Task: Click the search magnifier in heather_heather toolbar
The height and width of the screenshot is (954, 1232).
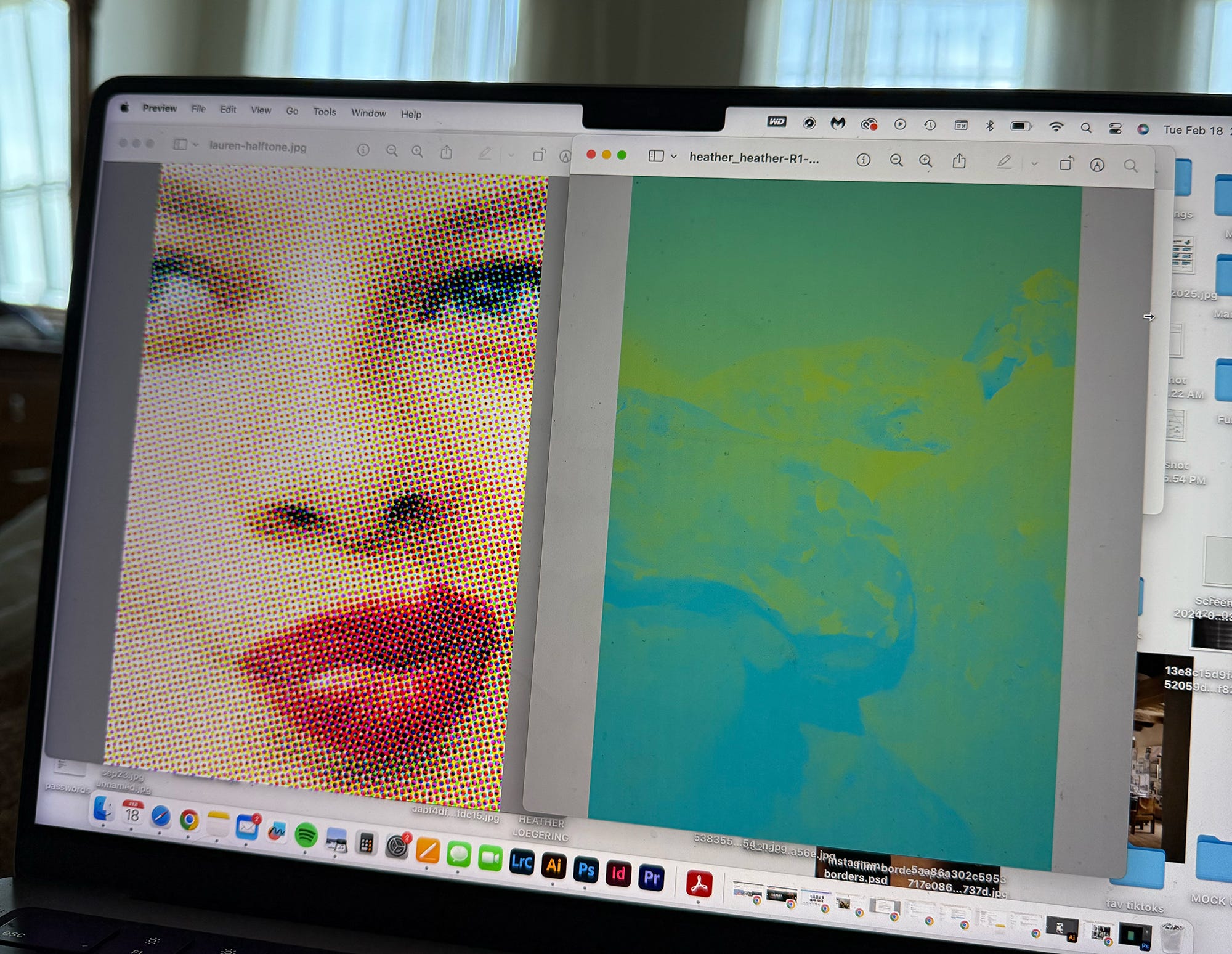Action: (1130, 166)
